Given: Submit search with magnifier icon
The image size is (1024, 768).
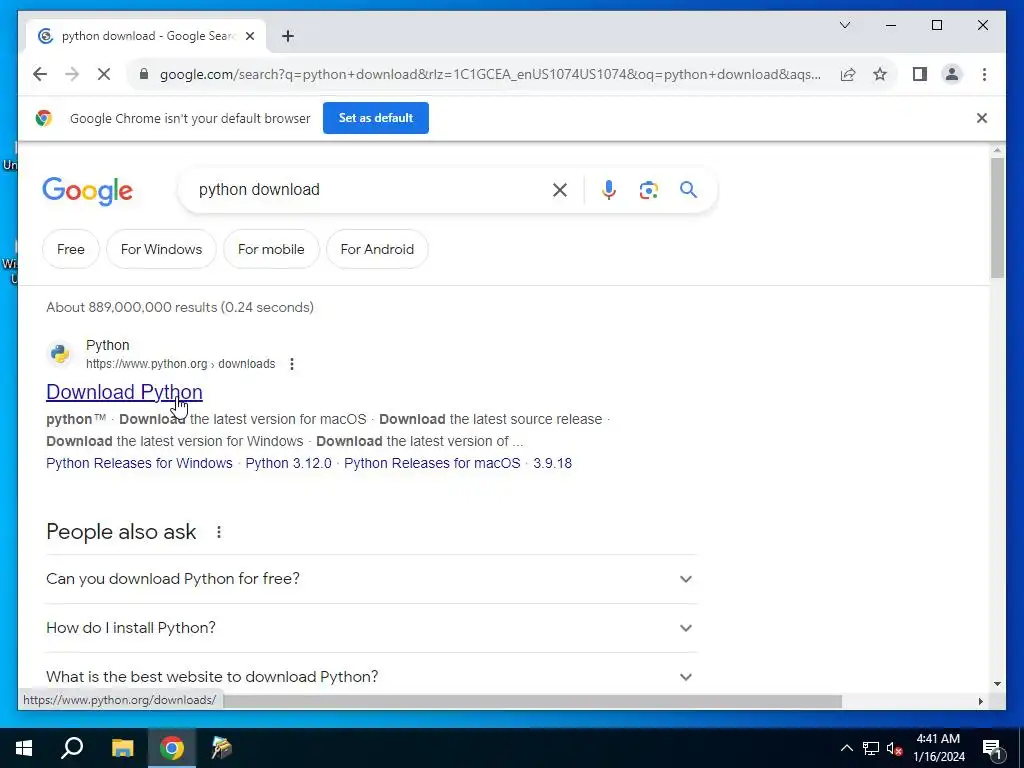Looking at the screenshot, I should pos(688,190).
